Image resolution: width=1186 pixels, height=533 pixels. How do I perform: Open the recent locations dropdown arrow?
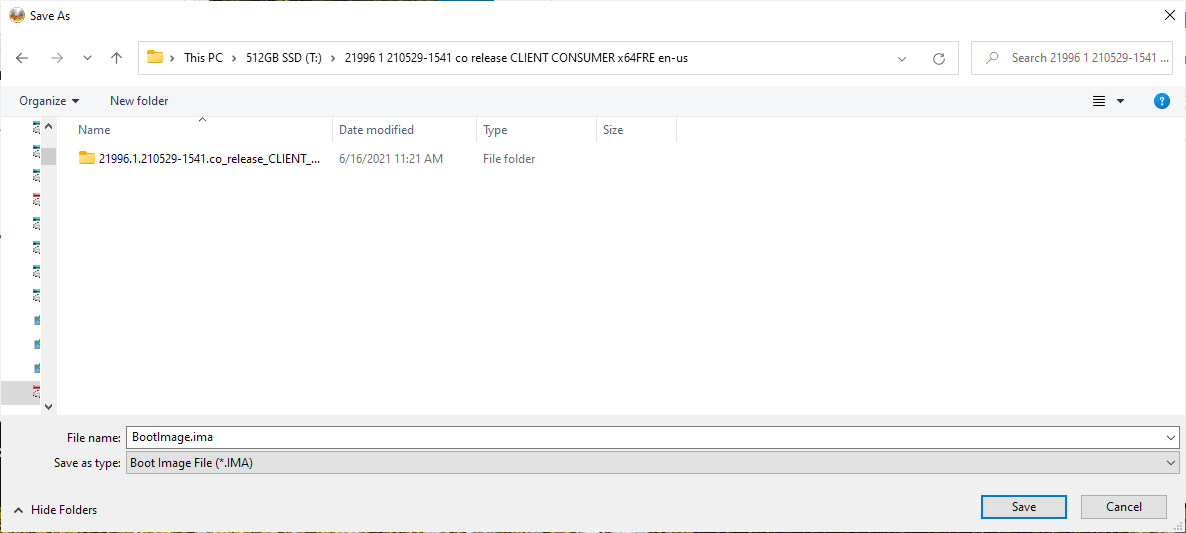coord(87,59)
